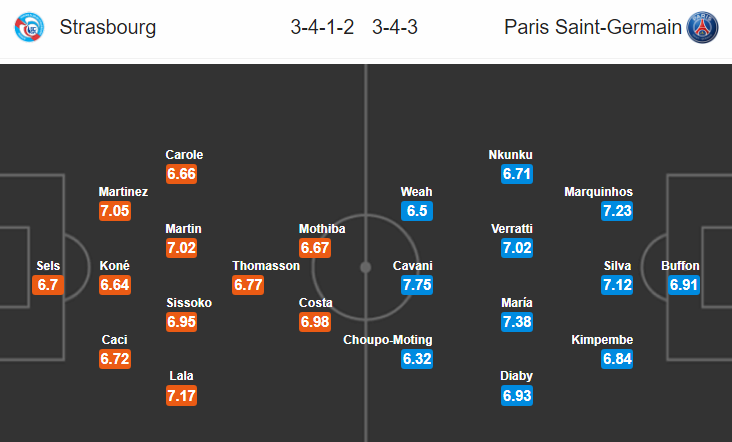
Task: Click Marquinhos' 7.23 rating badge
Action: [x=617, y=211]
